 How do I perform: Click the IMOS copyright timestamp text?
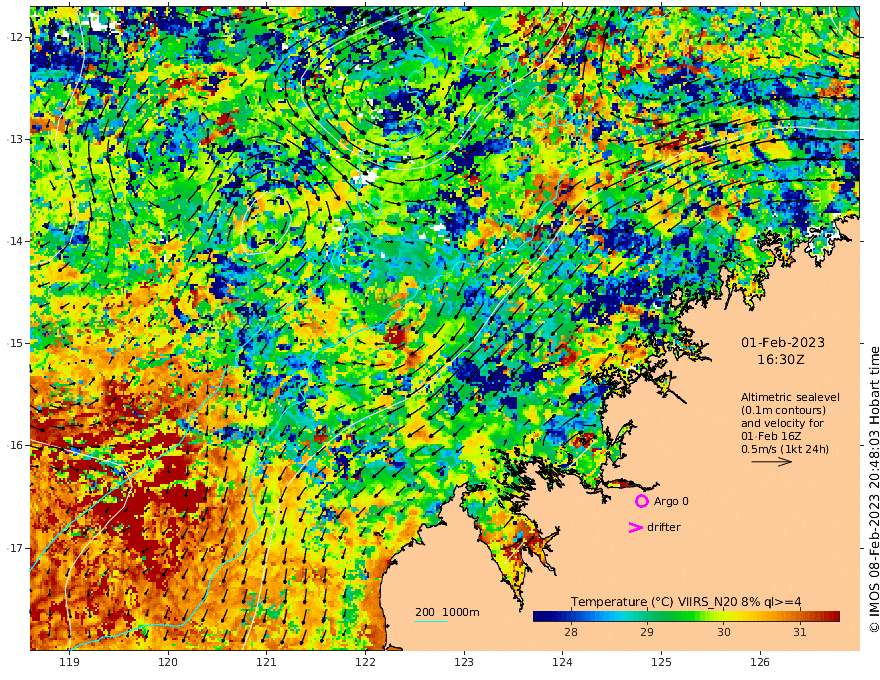tap(874, 489)
